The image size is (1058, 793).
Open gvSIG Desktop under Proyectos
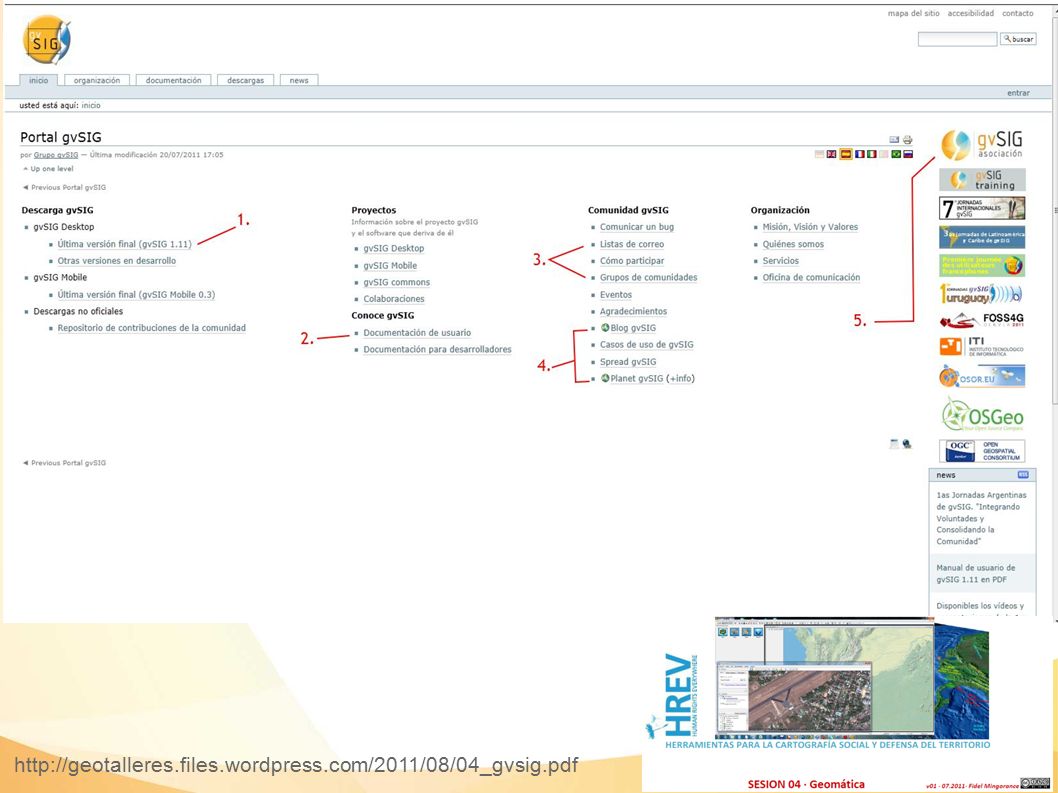pos(394,248)
